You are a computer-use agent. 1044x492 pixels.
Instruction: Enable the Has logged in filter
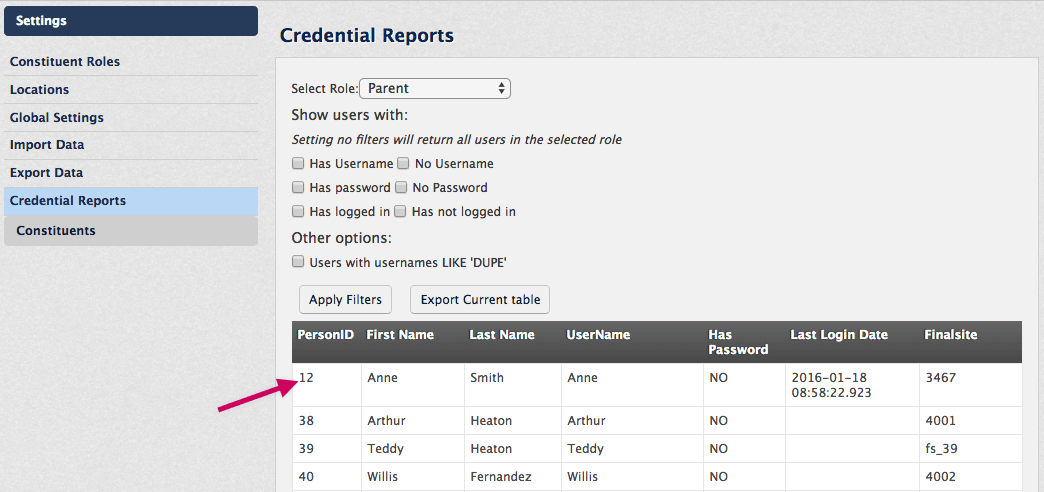click(298, 212)
